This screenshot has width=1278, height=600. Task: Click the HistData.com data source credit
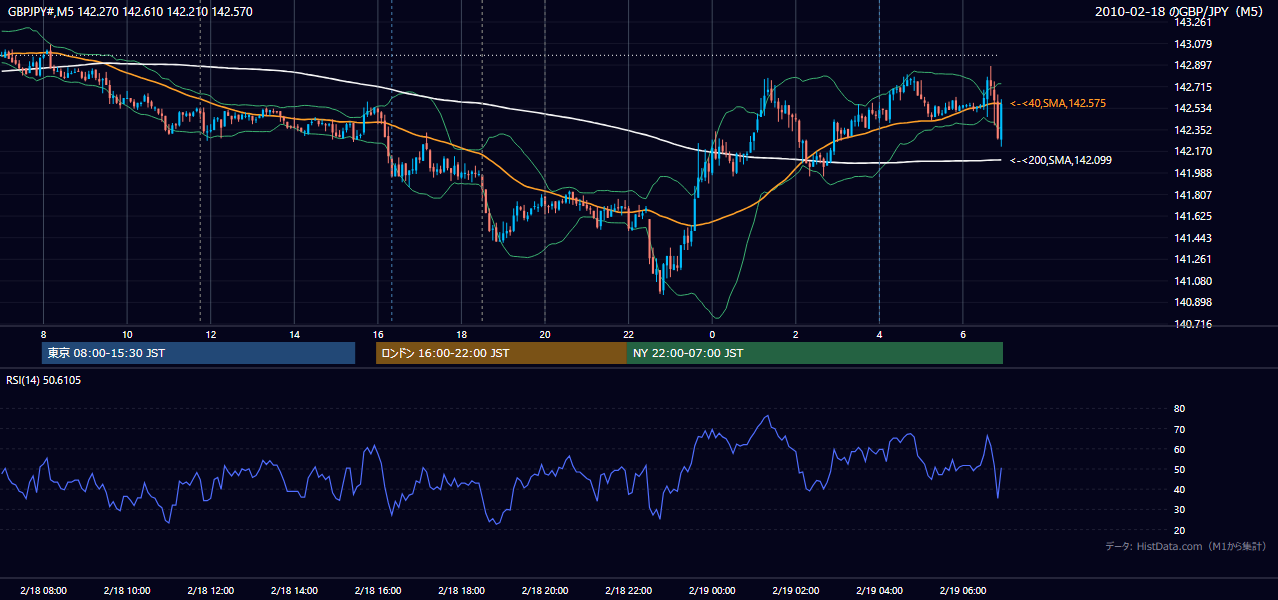tap(1186, 546)
